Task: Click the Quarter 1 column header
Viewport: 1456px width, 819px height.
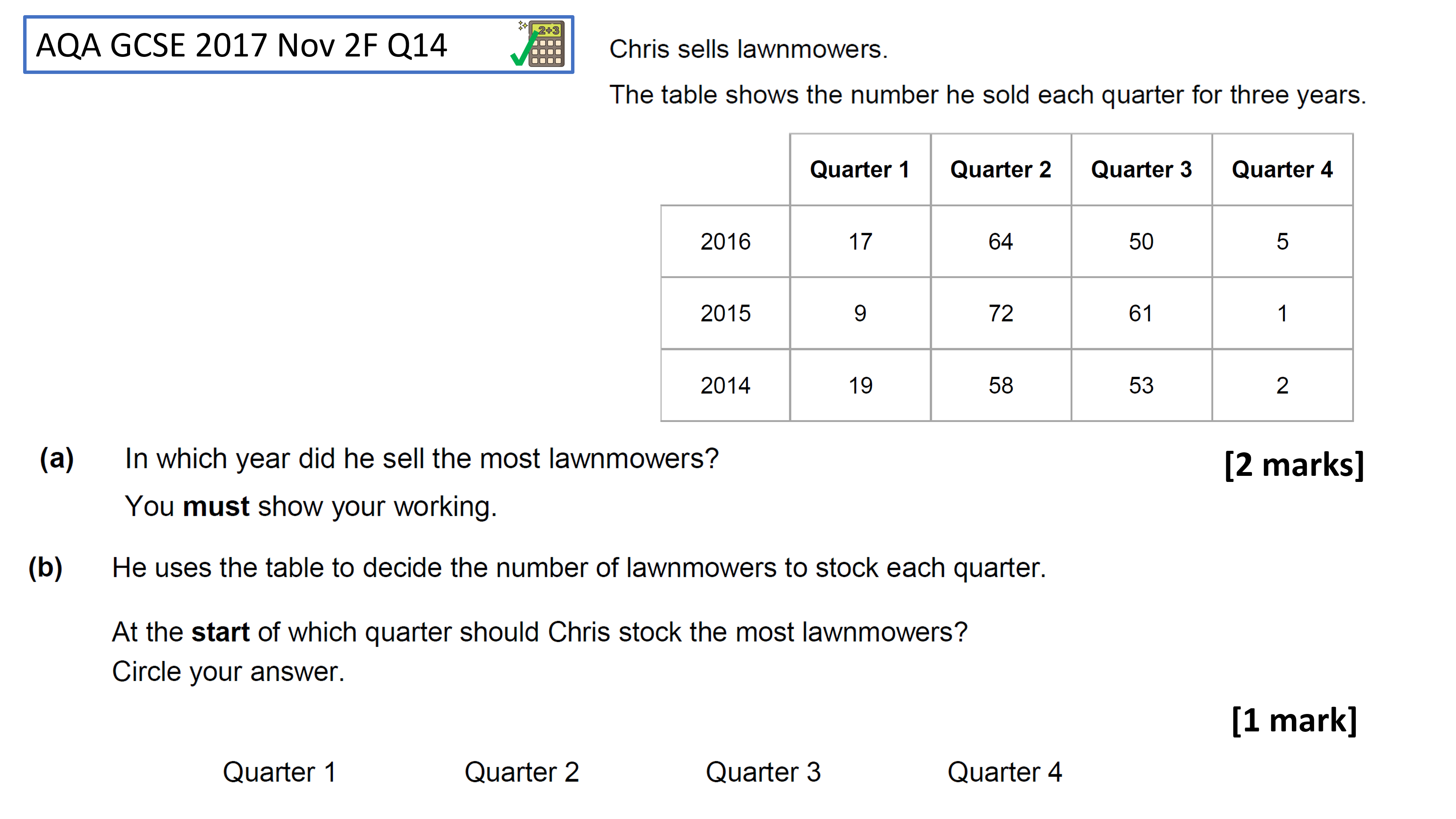Action: point(860,169)
